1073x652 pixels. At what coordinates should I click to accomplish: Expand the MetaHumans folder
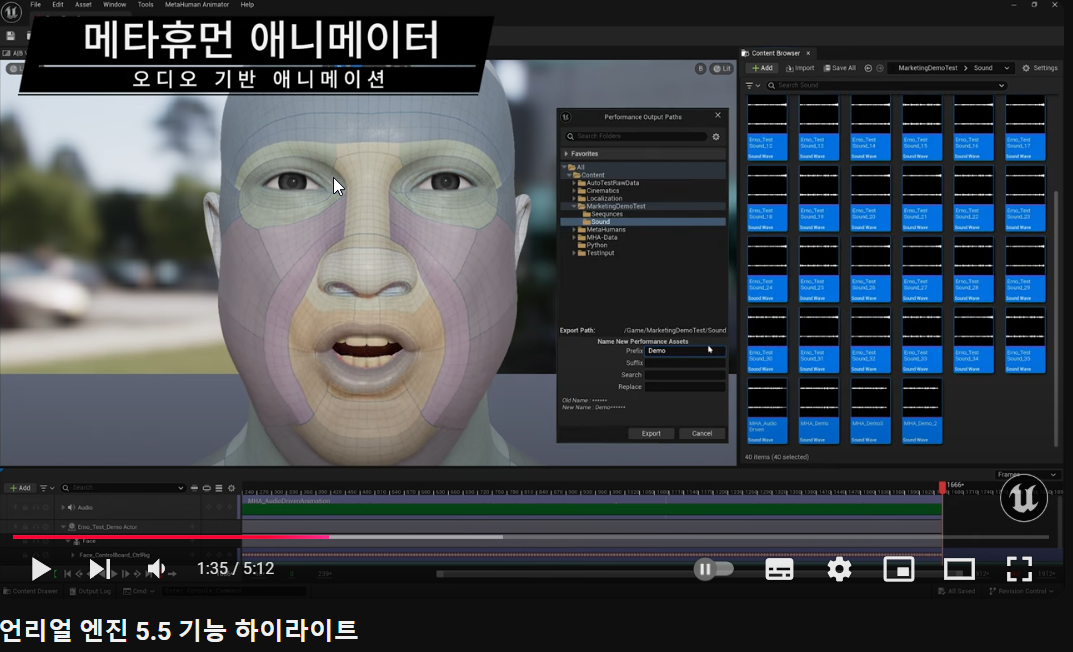point(574,230)
